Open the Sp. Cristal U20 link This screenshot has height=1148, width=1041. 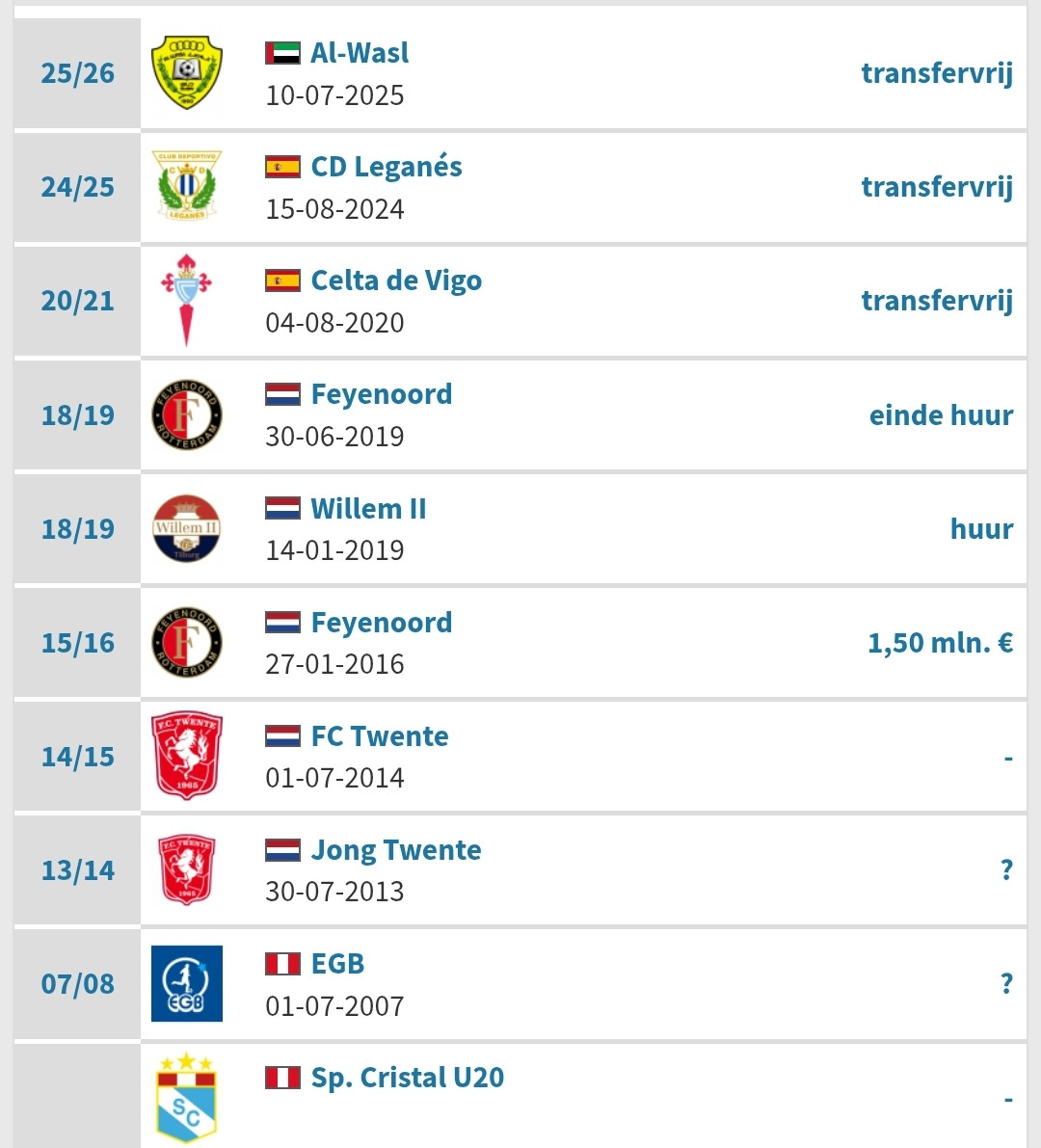point(407,1078)
